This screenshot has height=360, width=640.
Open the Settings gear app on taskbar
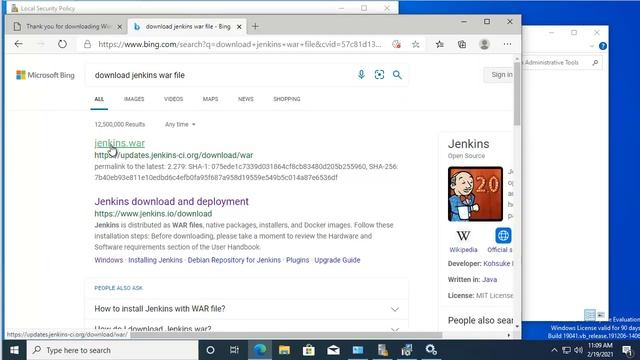tap(431, 350)
